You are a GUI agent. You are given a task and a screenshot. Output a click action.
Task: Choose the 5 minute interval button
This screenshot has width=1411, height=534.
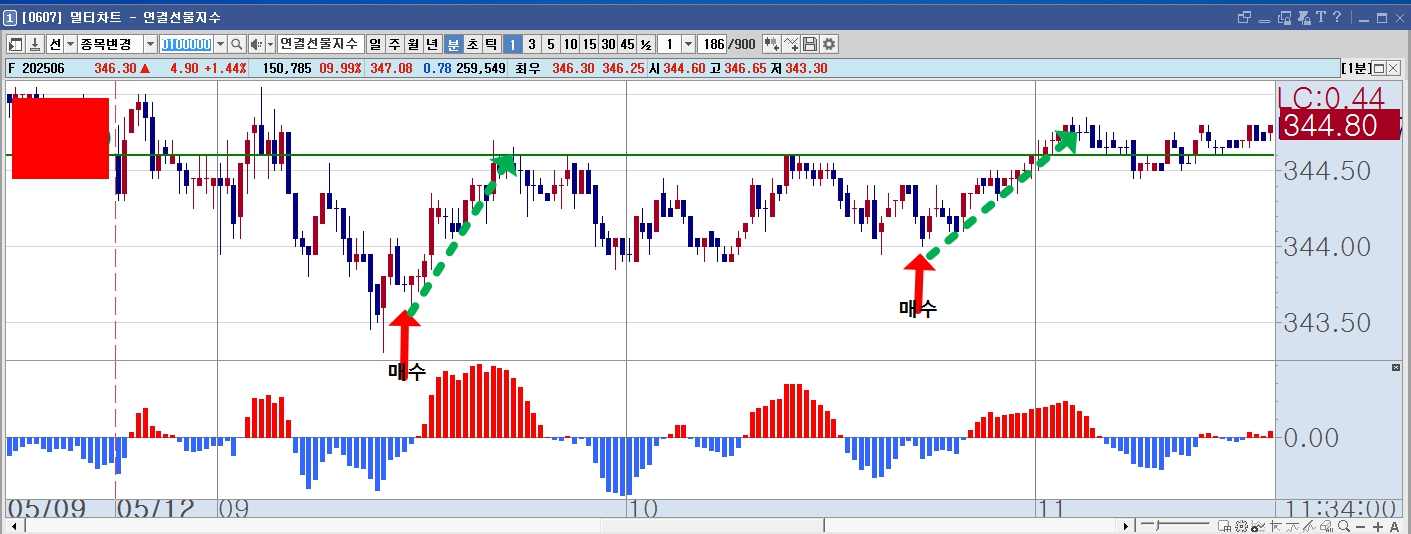click(x=550, y=44)
